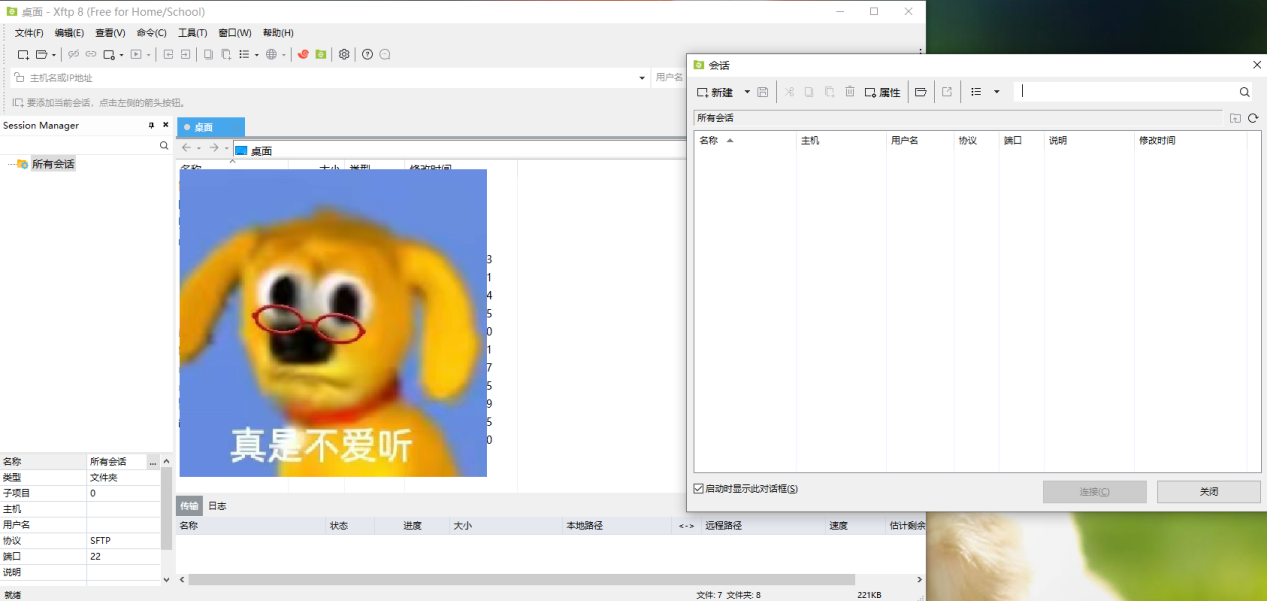Click the forward arrow in file browser

(214, 148)
